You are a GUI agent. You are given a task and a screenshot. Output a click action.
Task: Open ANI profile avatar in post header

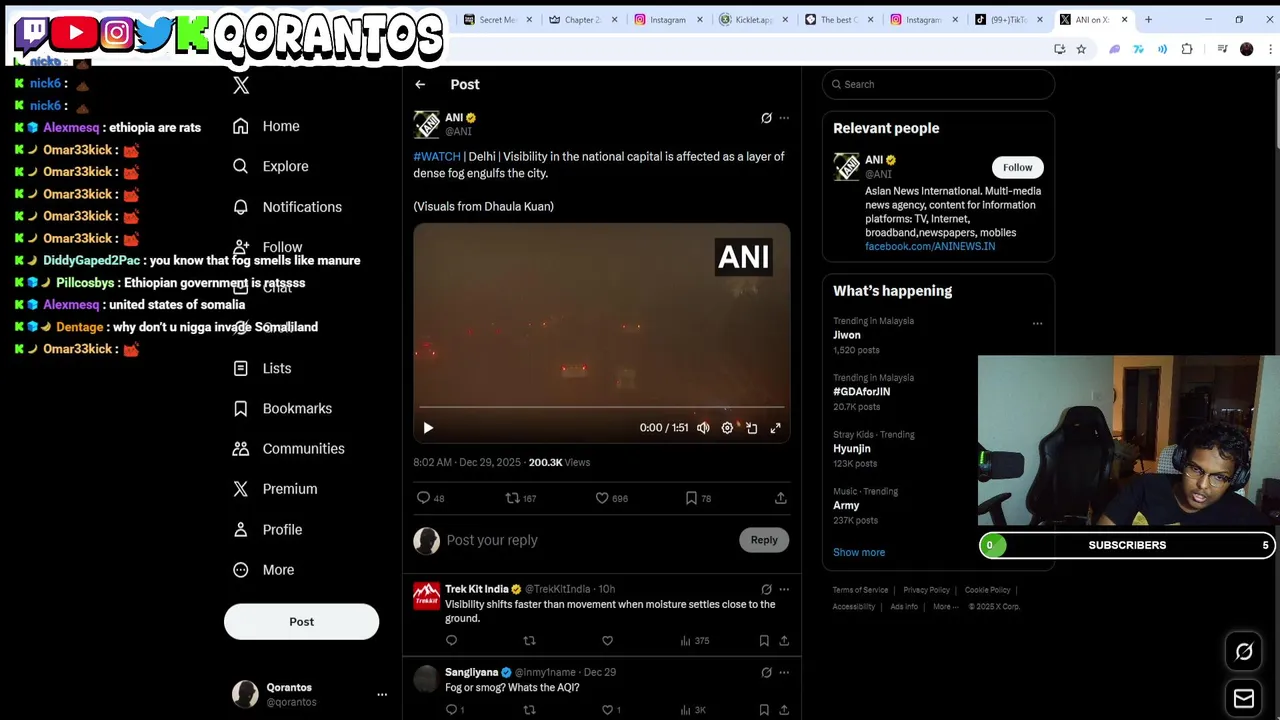(x=427, y=124)
